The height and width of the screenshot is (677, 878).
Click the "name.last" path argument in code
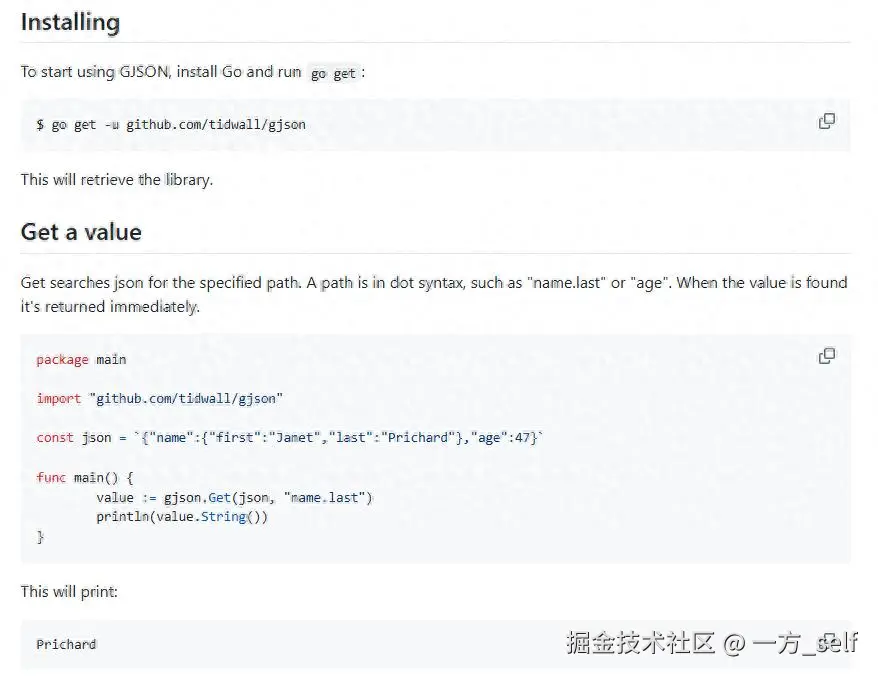pyautogui.click(x=328, y=497)
